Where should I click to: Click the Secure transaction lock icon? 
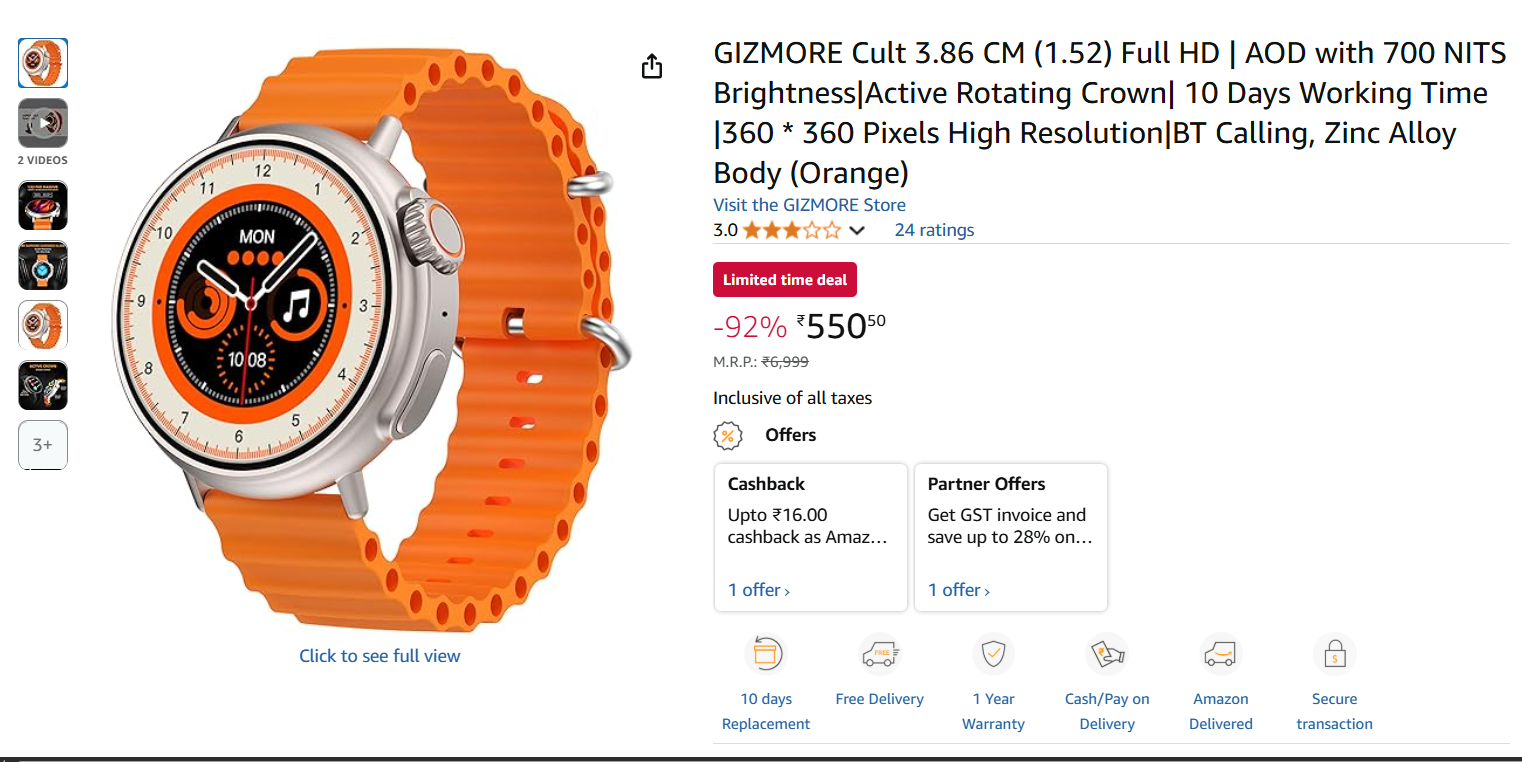1334,655
